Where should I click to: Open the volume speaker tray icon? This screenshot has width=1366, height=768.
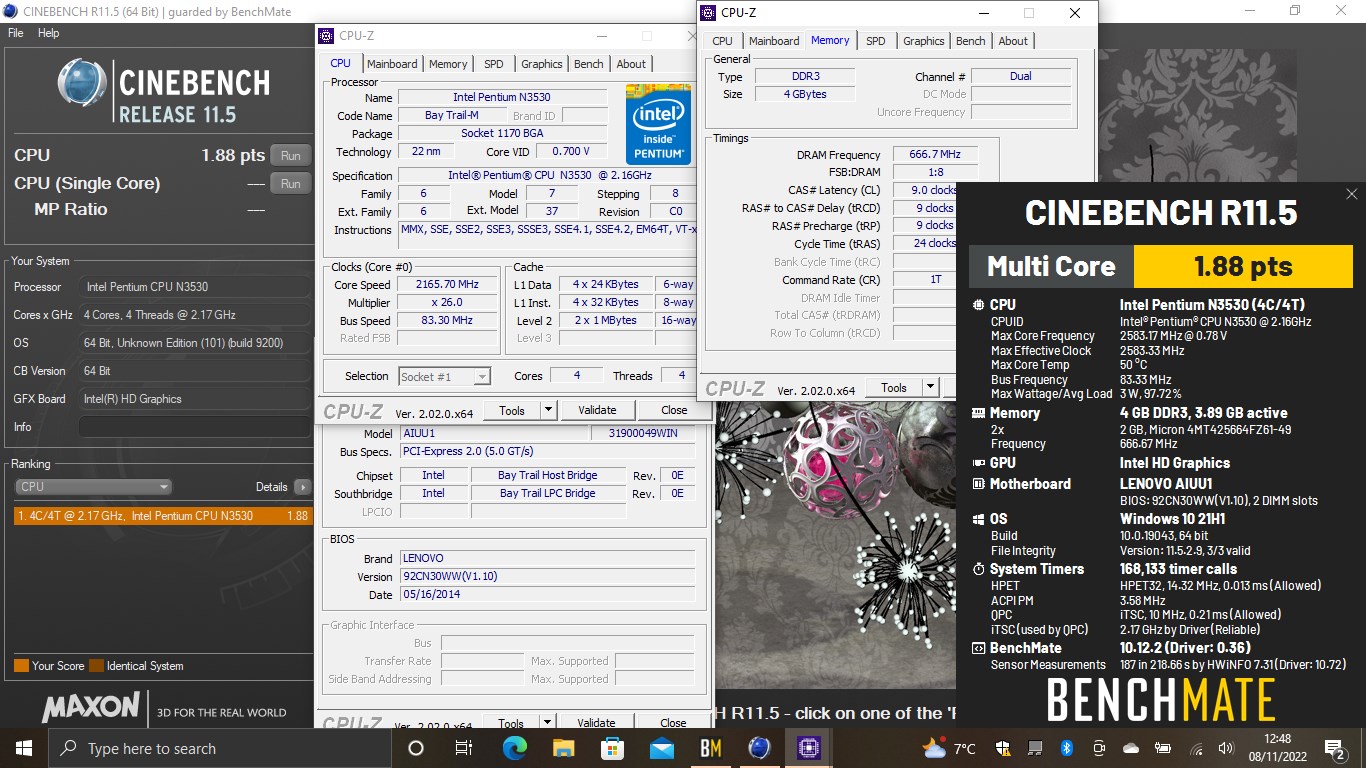[x=1226, y=748]
